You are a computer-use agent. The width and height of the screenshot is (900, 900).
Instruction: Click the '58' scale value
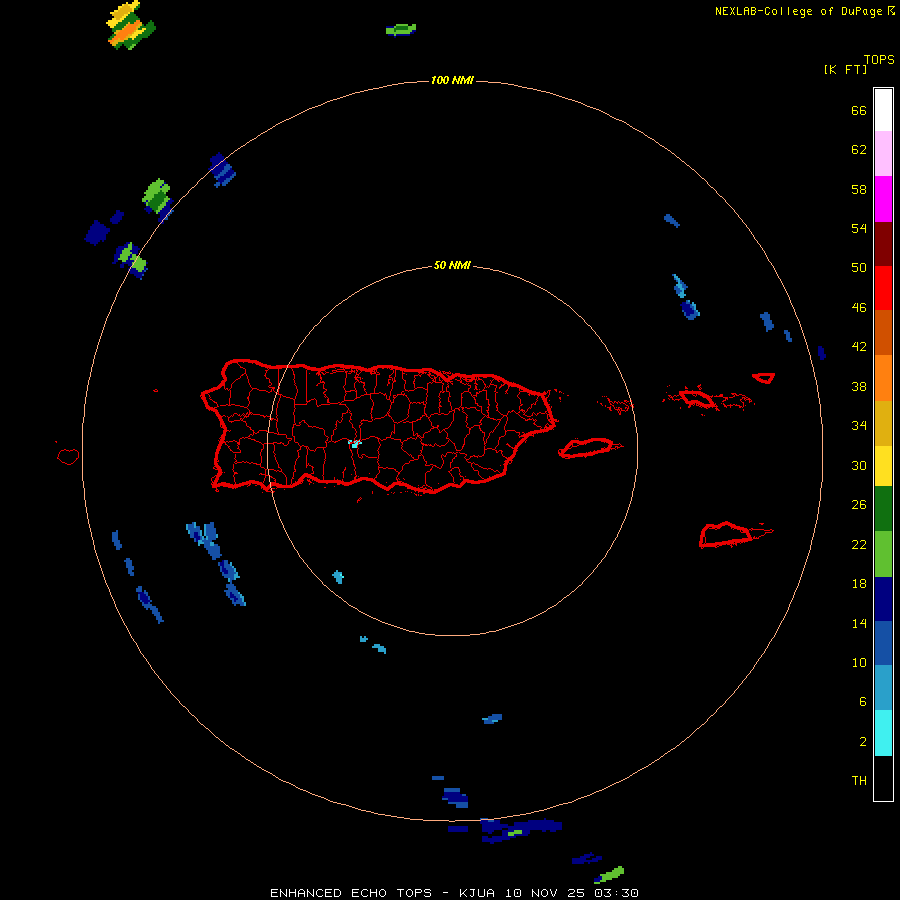859,189
